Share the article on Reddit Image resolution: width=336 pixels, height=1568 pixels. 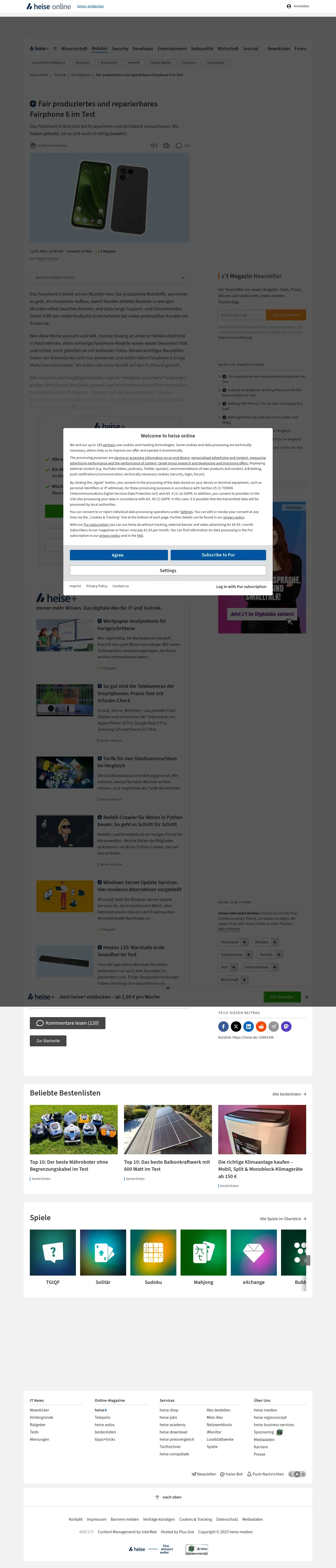click(261, 1026)
